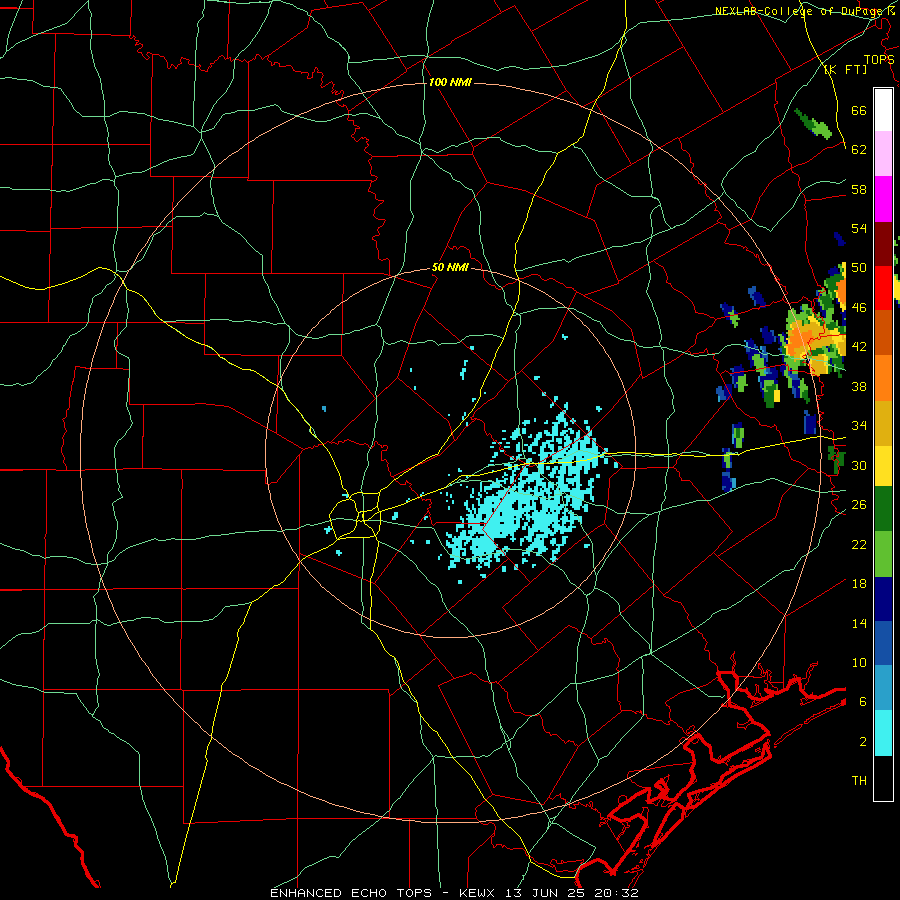Click the '38' legend value
Viewport: 900px width, 900px height.
point(859,386)
